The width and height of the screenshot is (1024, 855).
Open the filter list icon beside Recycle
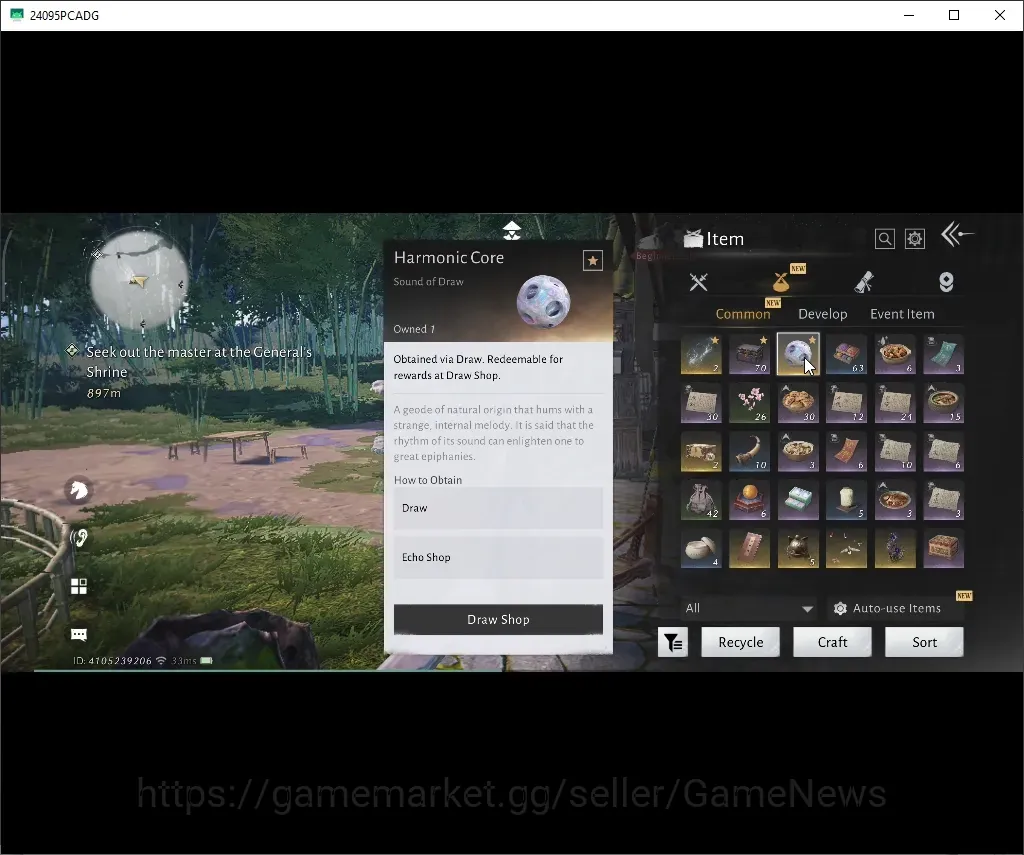[x=673, y=643]
